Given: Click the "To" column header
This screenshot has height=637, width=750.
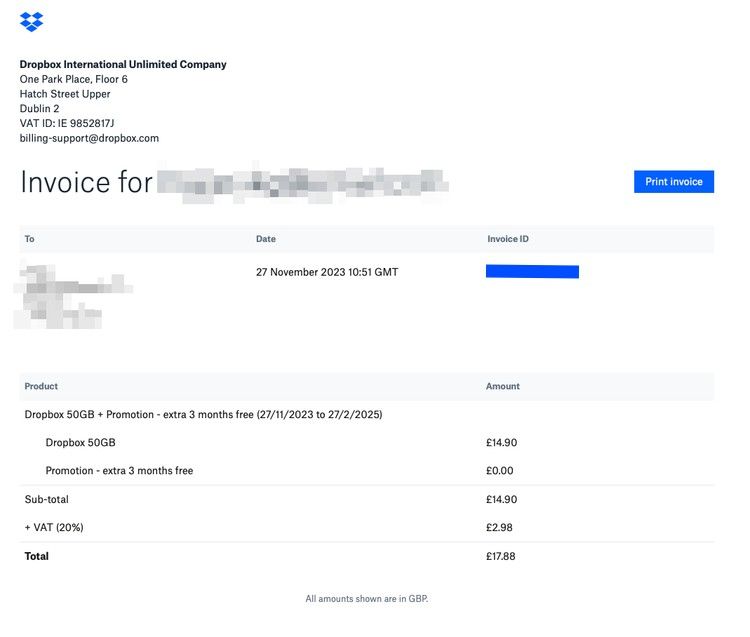Looking at the screenshot, I should [x=30, y=239].
